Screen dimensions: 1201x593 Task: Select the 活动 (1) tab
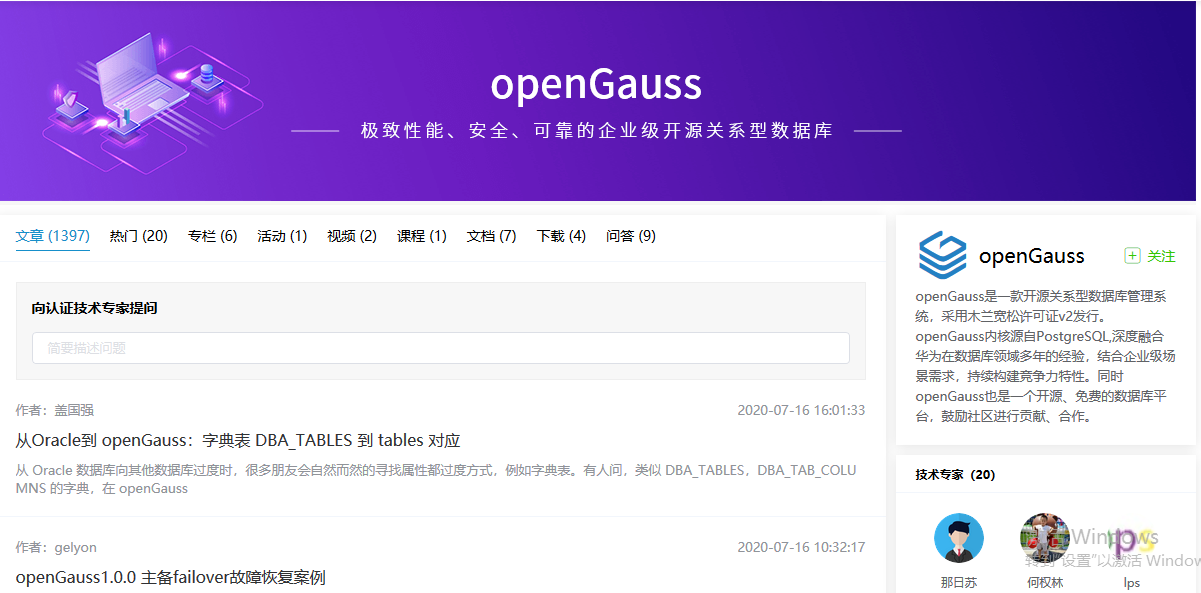282,236
